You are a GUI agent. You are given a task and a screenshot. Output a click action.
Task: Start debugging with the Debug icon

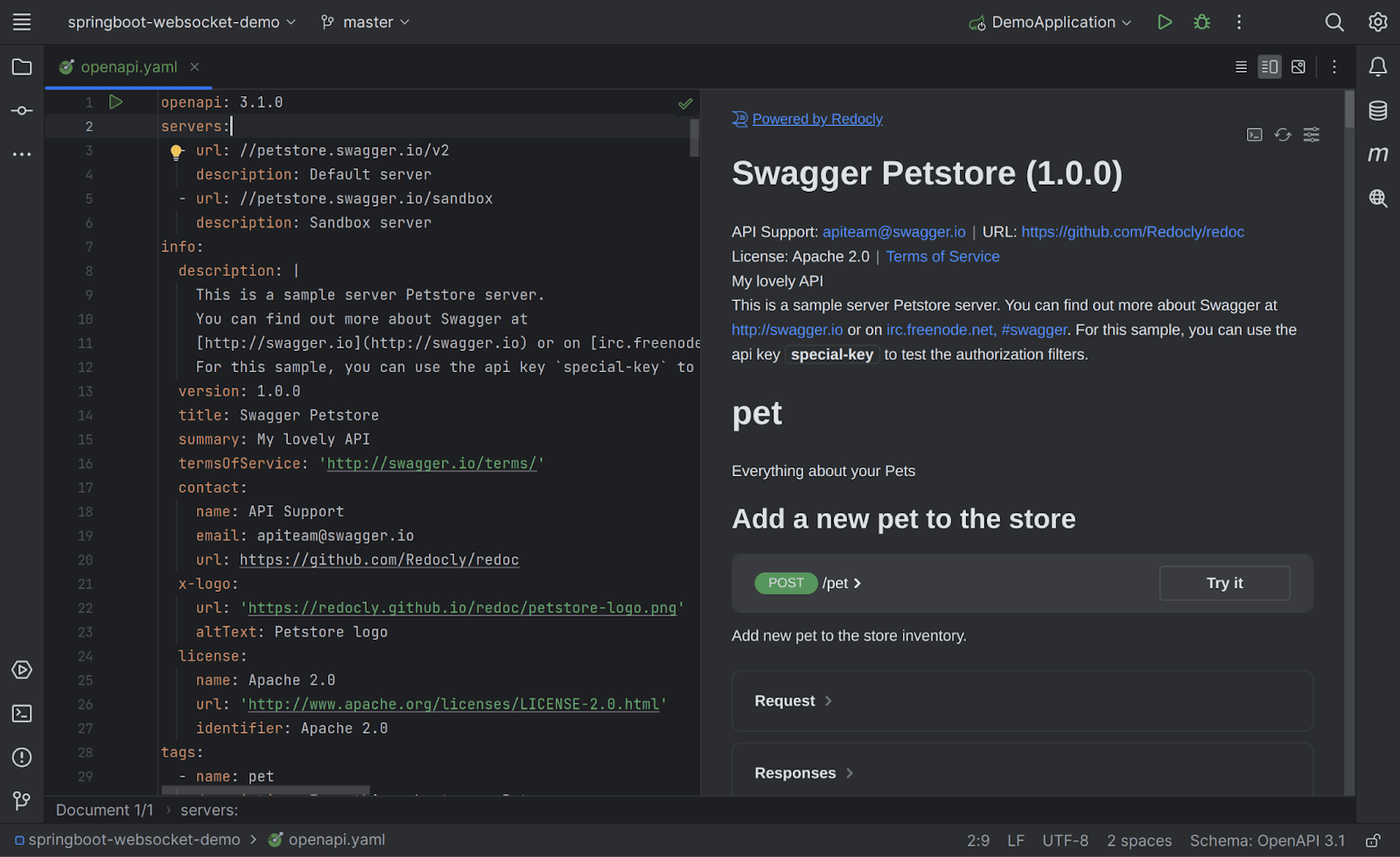(x=1201, y=22)
